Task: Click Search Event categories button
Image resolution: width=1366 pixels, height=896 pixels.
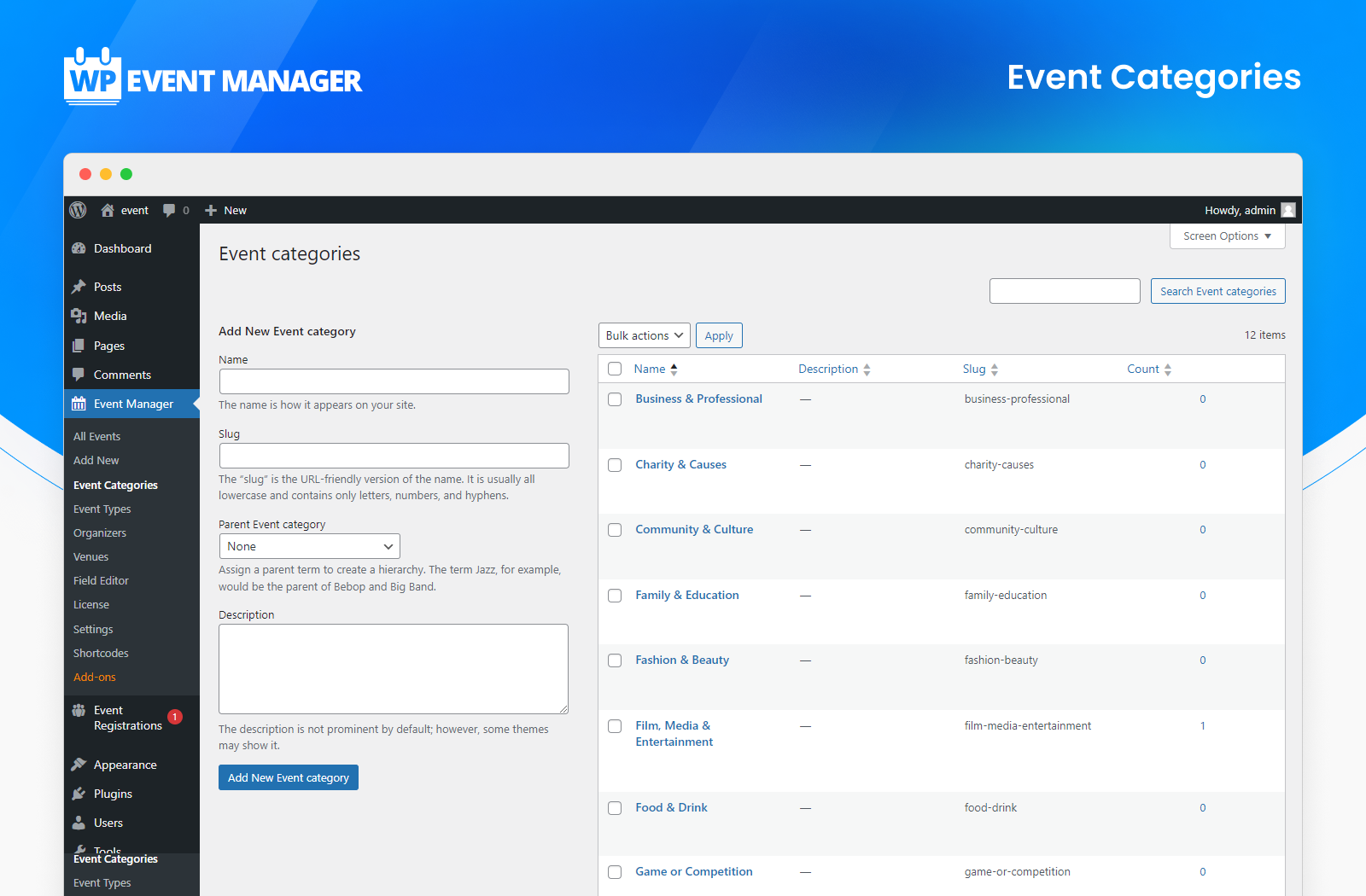Action: coord(1217,291)
